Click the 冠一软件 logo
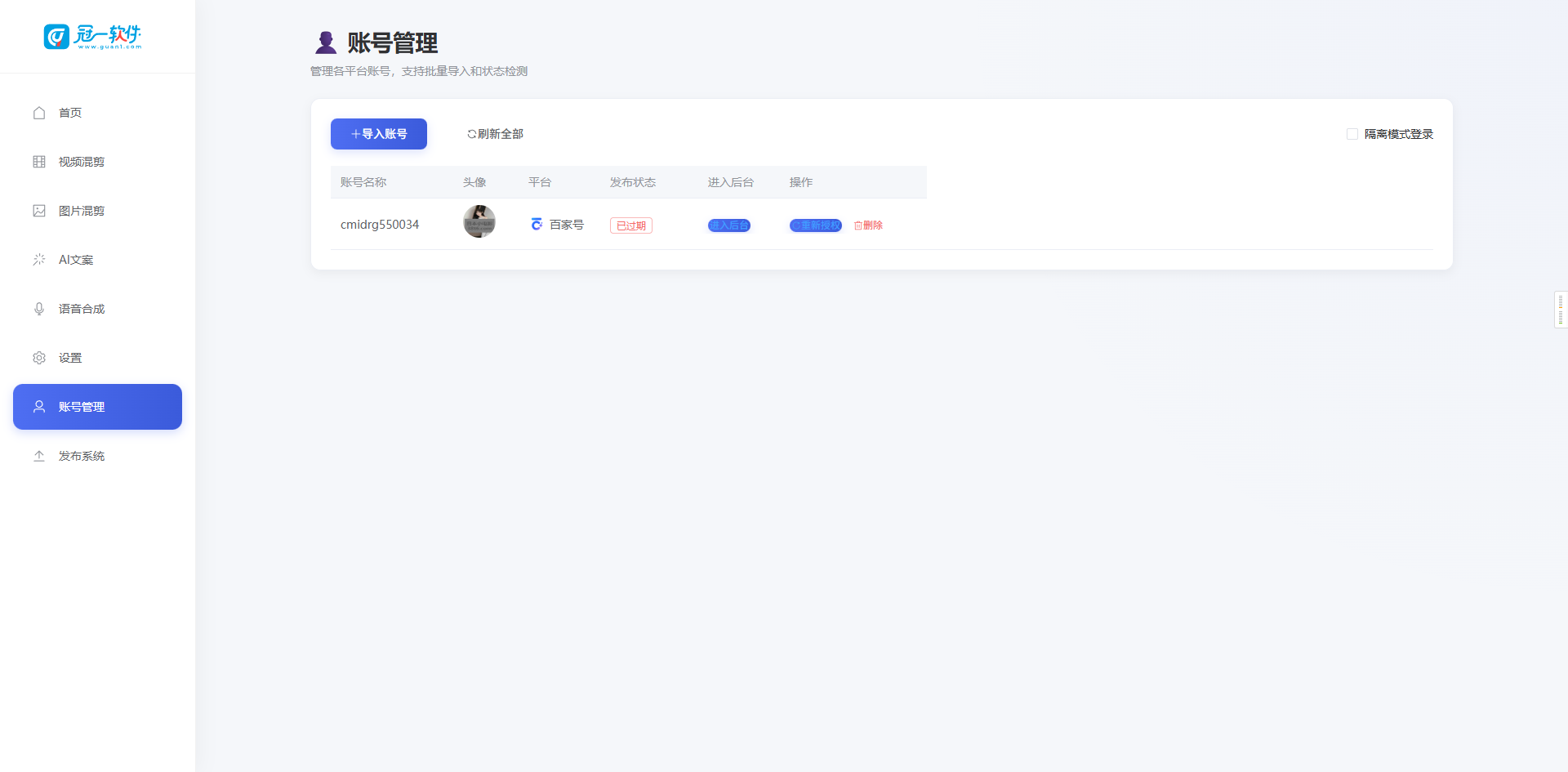 click(x=94, y=36)
